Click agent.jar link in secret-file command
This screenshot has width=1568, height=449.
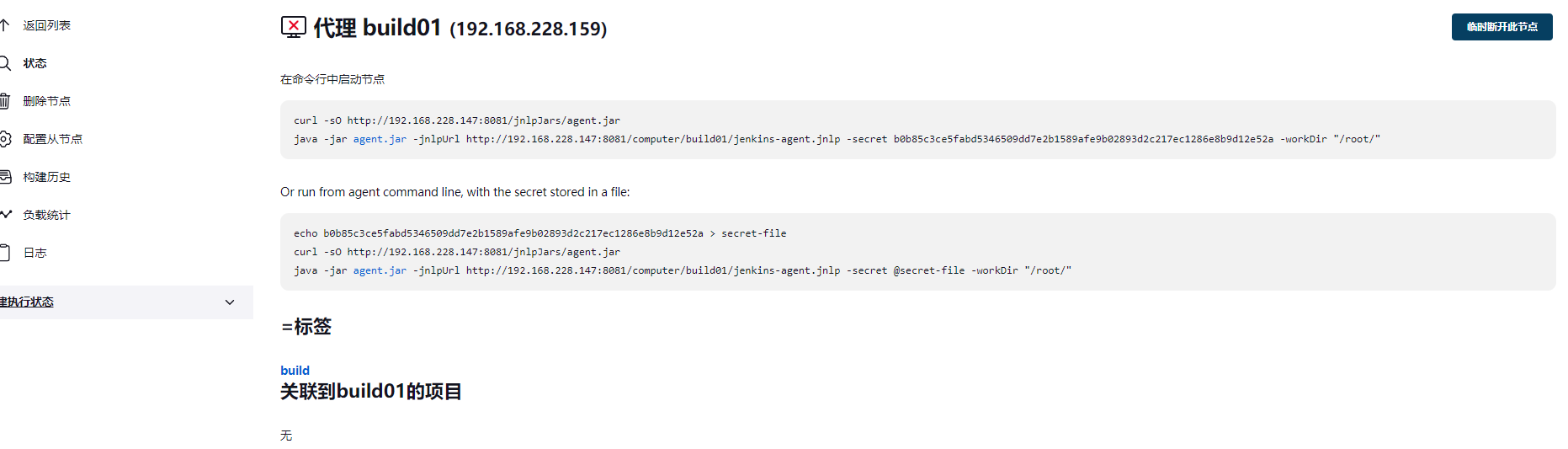[380, 270]
